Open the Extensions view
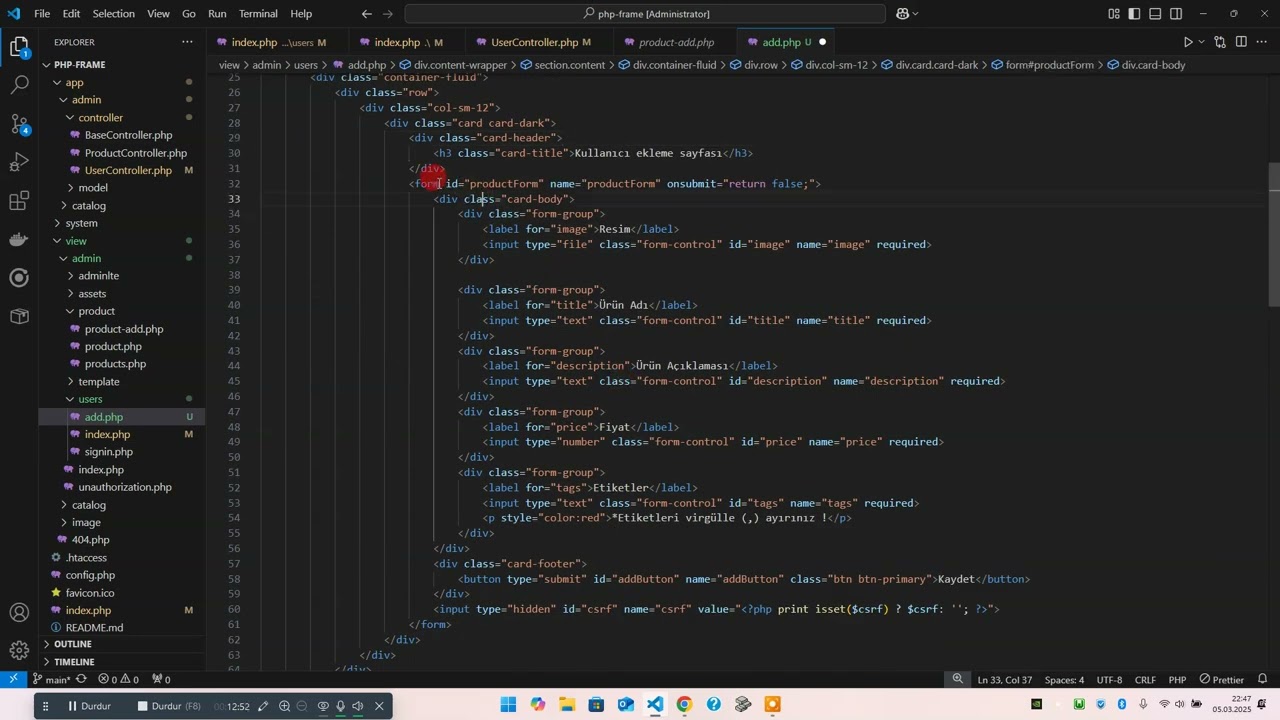This screenshot has height=720, width=1280. click(x=19, y=201)
